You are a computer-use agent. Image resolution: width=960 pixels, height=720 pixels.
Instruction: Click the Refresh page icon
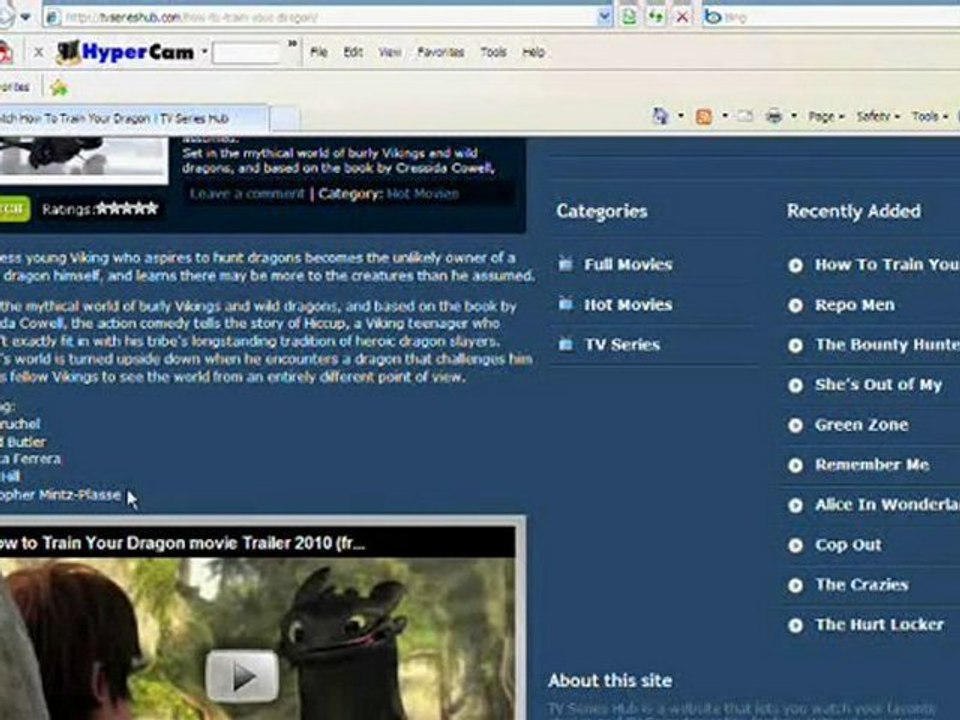click(x=656, y=17)
